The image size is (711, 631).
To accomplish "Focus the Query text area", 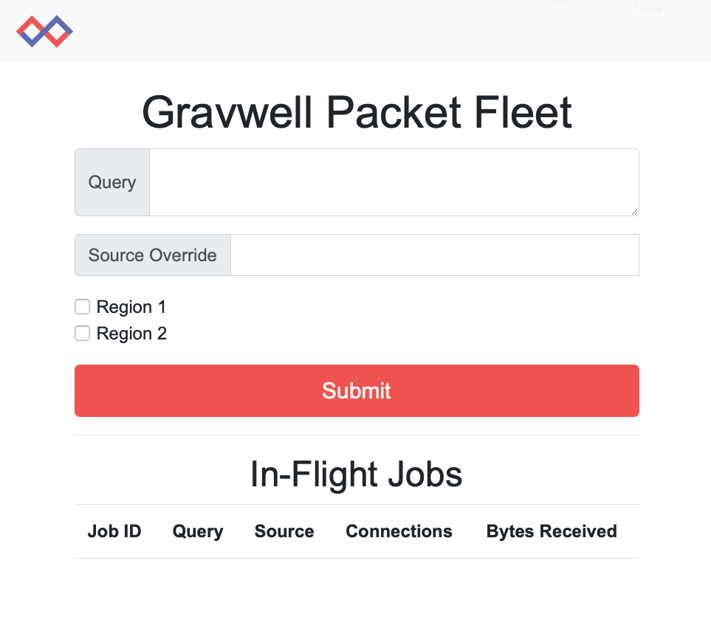I will (x=393, y=182).
